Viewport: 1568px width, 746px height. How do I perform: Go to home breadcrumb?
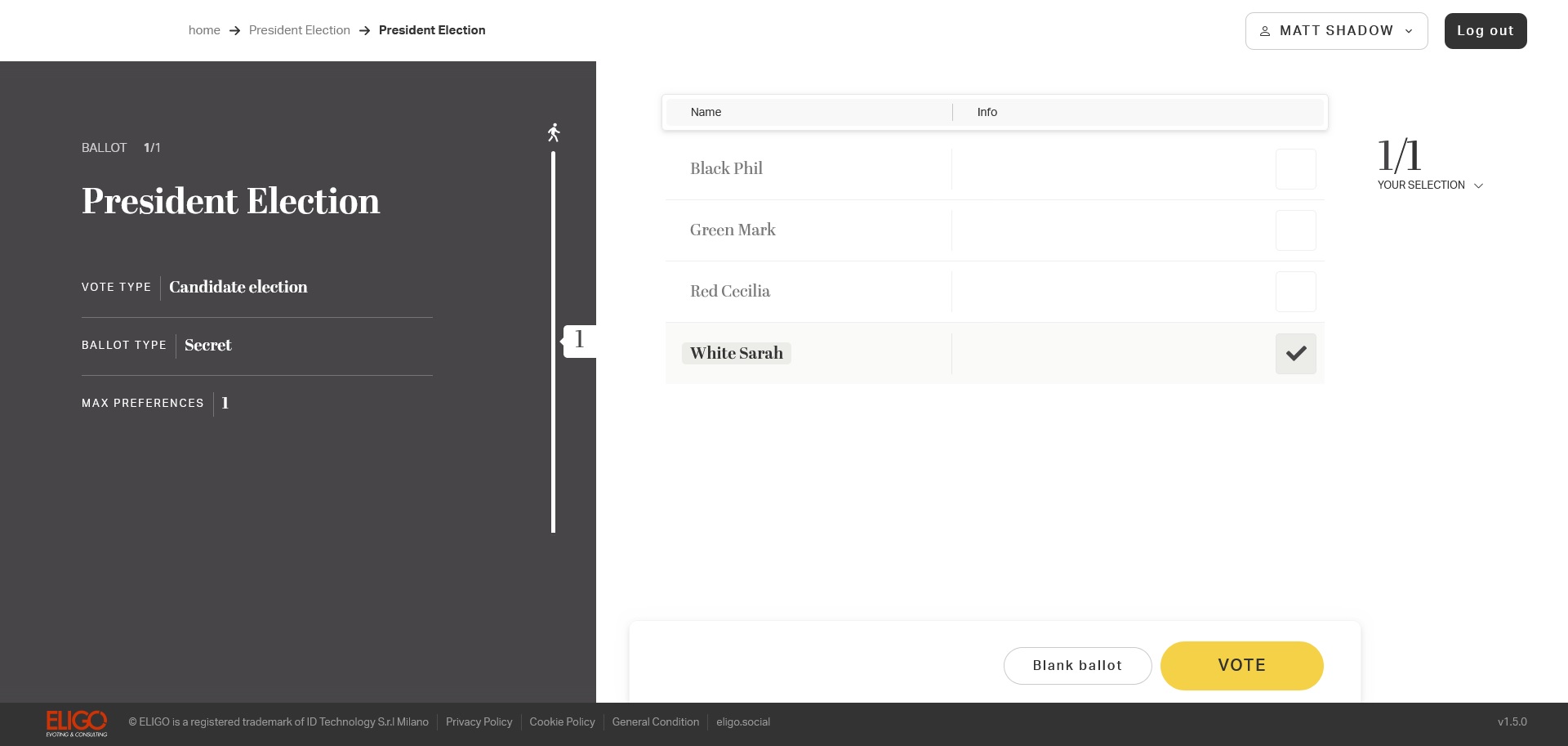[204, 30]
